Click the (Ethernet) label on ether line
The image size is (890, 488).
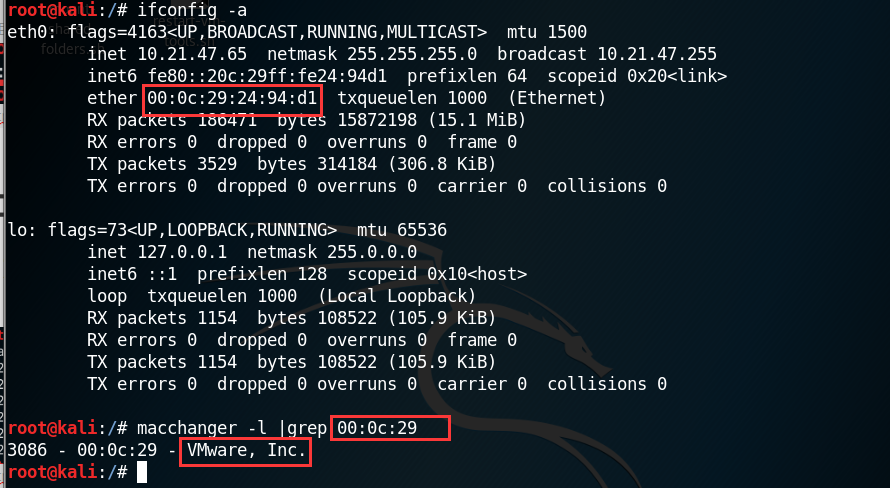click(x=557, y=98)
